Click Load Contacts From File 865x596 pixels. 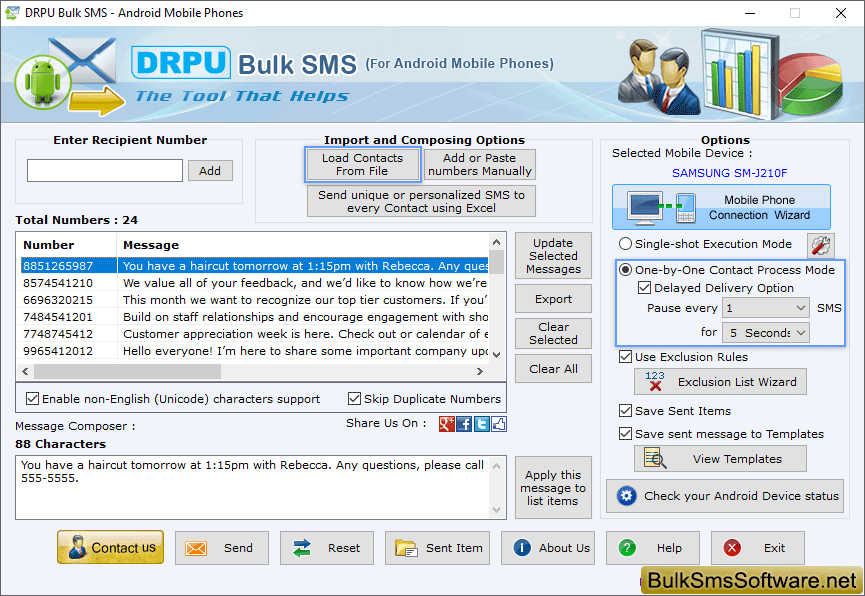click(362, 164)
